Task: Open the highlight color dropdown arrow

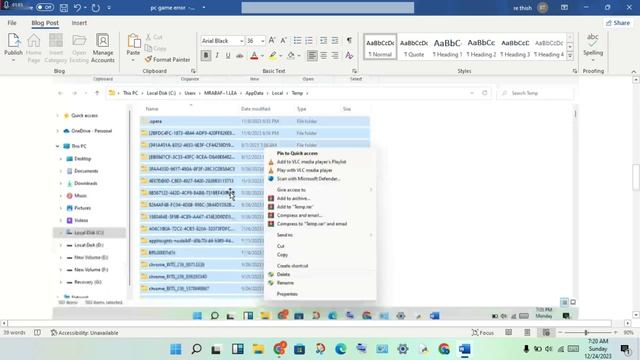Action: 281,56
